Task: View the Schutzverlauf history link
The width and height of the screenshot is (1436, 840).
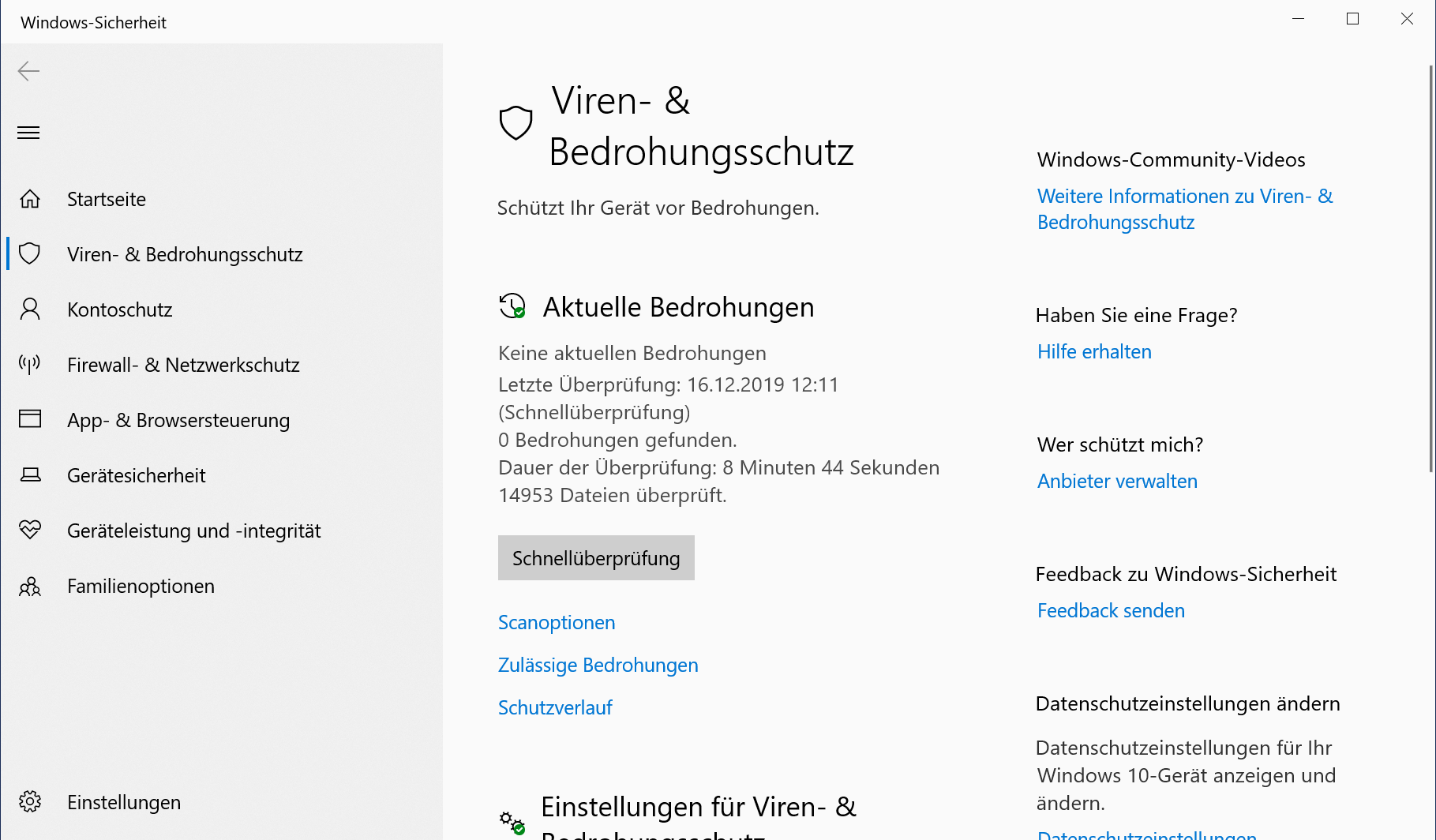Action: tap(555, 708)
